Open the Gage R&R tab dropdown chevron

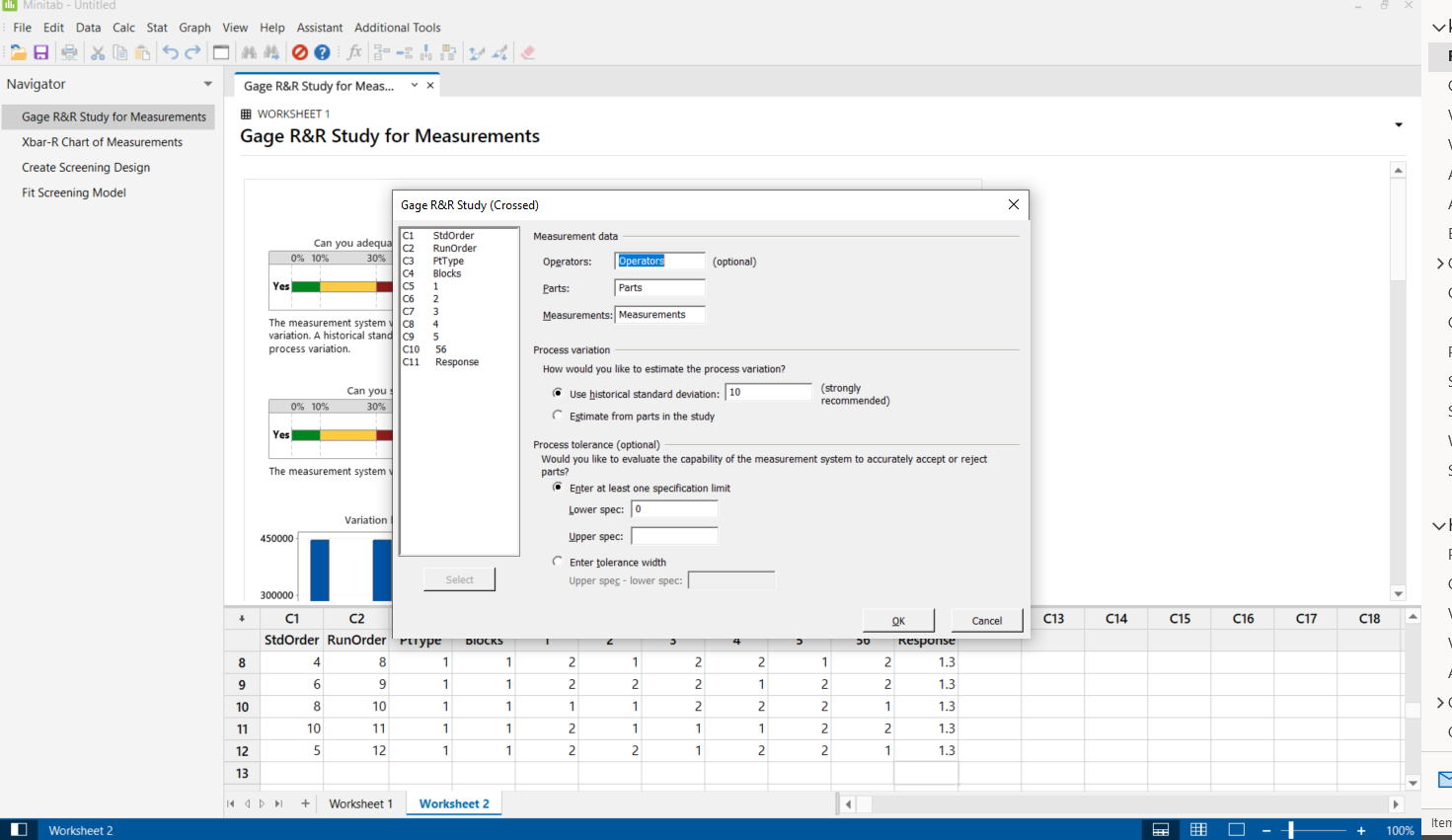click(415, 86)
